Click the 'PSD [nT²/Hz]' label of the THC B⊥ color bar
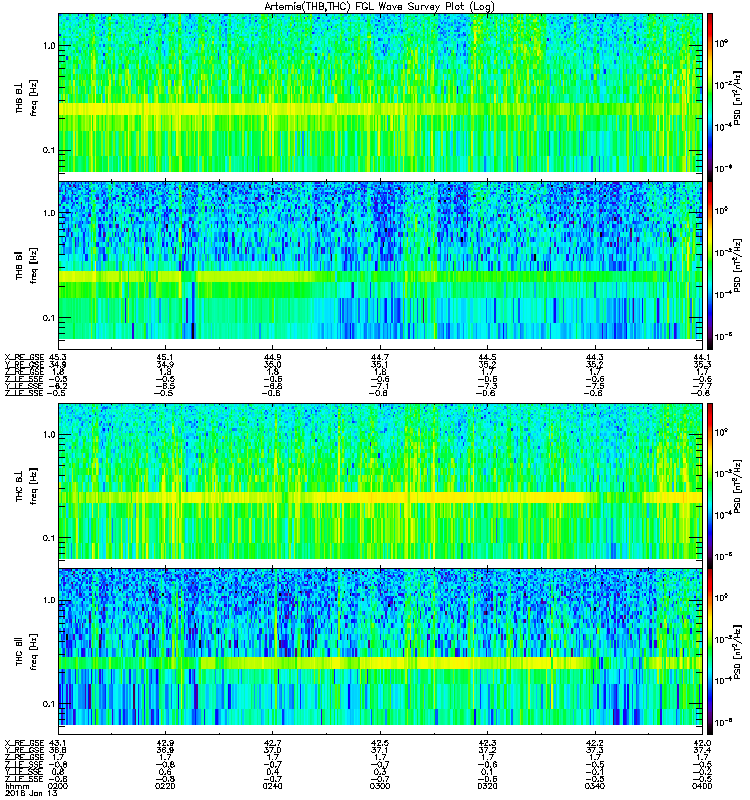Image resolution: width=750 pixels, height=800 pixels. point(737,486)
